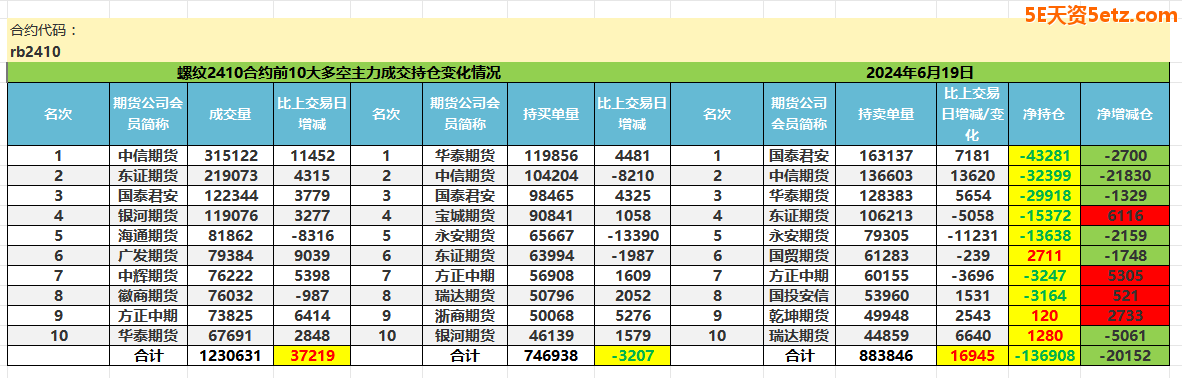
Task: Select the 成交量 column header
Action: (230, 114)
